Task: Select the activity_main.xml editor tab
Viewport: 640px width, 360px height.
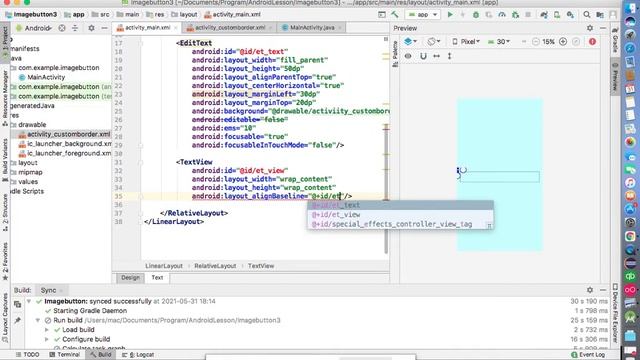Action: coord(147,28)
